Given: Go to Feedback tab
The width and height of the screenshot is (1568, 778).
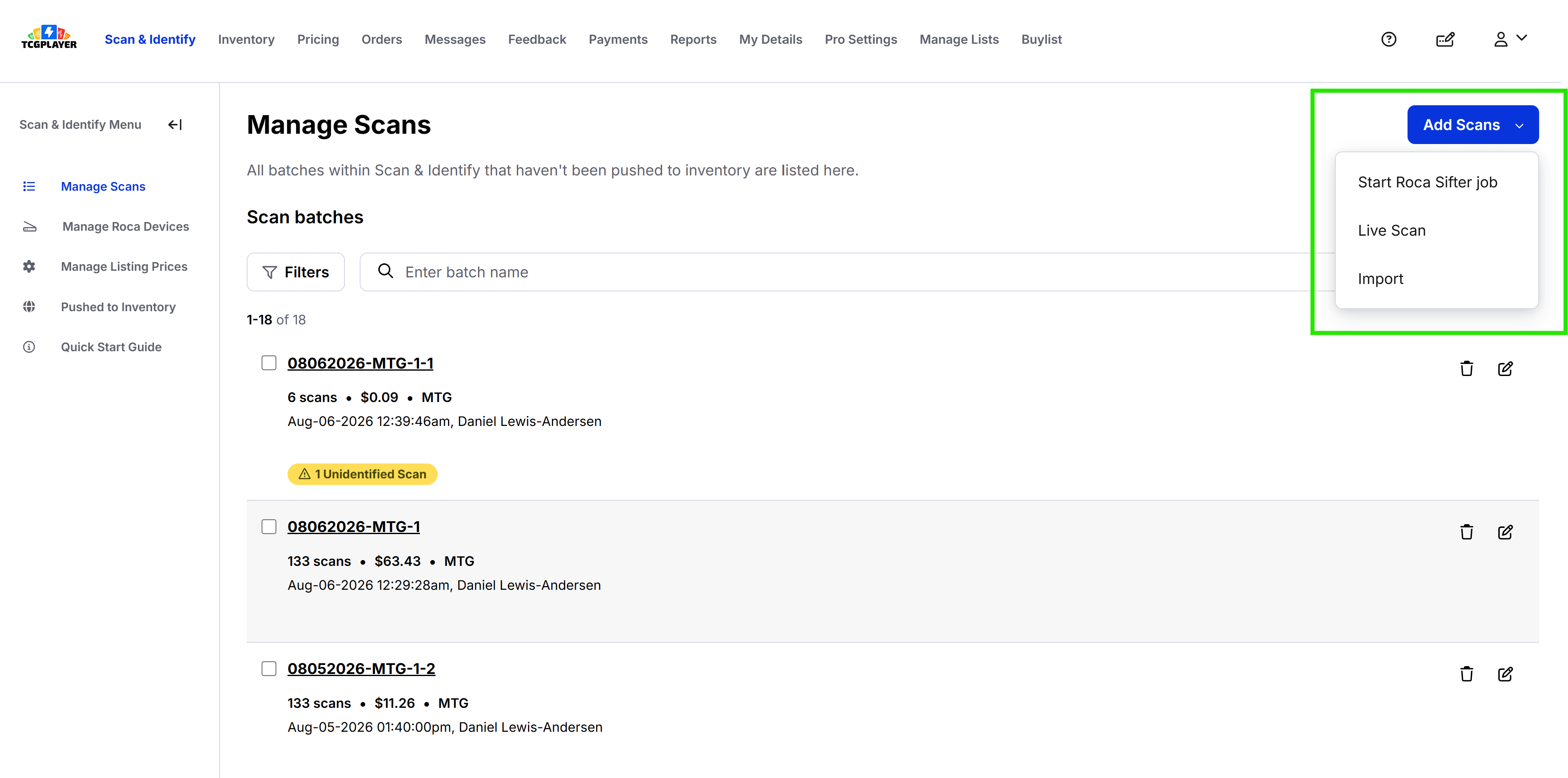Looking at the screenshot, I should (x=537, y=40).
